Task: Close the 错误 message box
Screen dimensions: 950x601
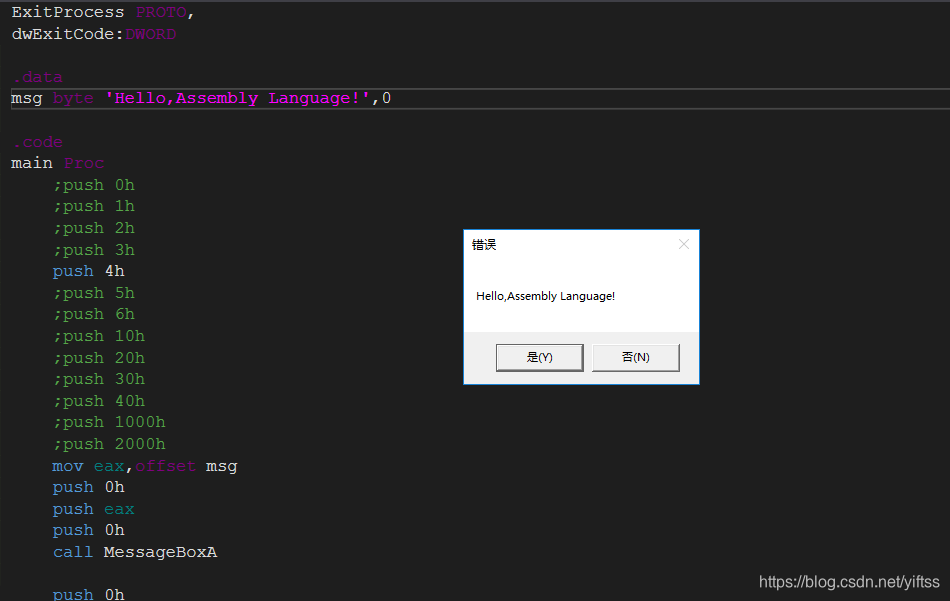Action: coord(683,244)
